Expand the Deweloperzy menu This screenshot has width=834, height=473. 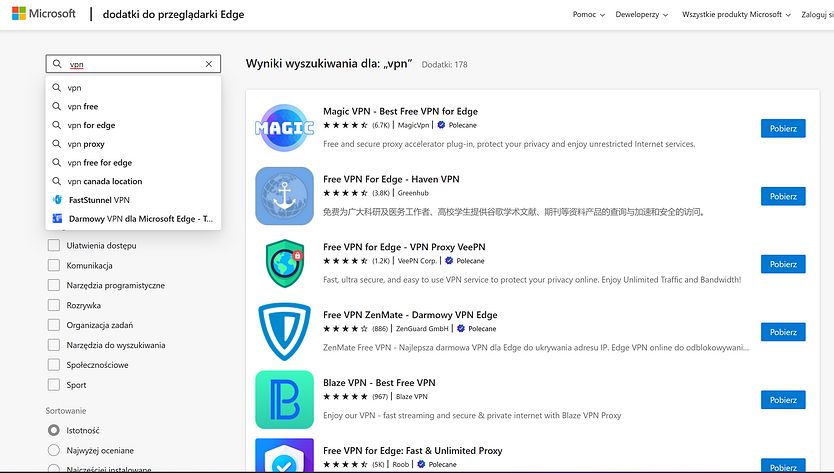tap(641, 14)
